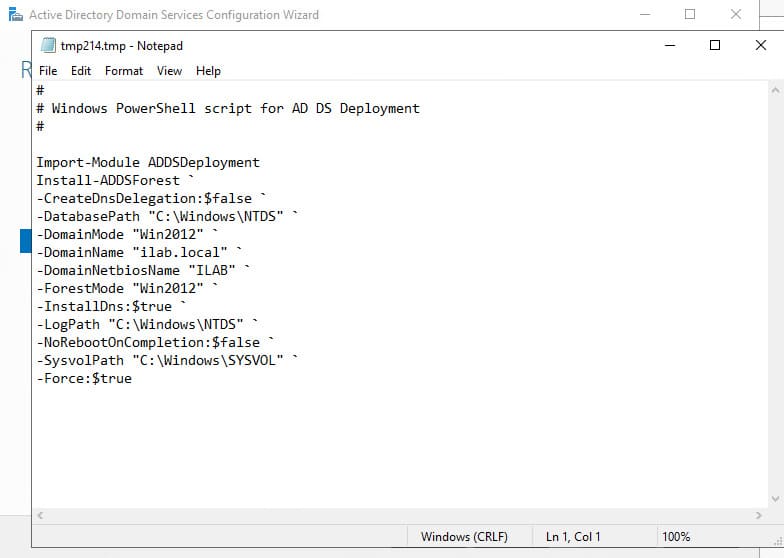This screenshot has width=784, height=558.
Task: Click the horizontal scrollbar right arrow
Action: coord(758,516)
